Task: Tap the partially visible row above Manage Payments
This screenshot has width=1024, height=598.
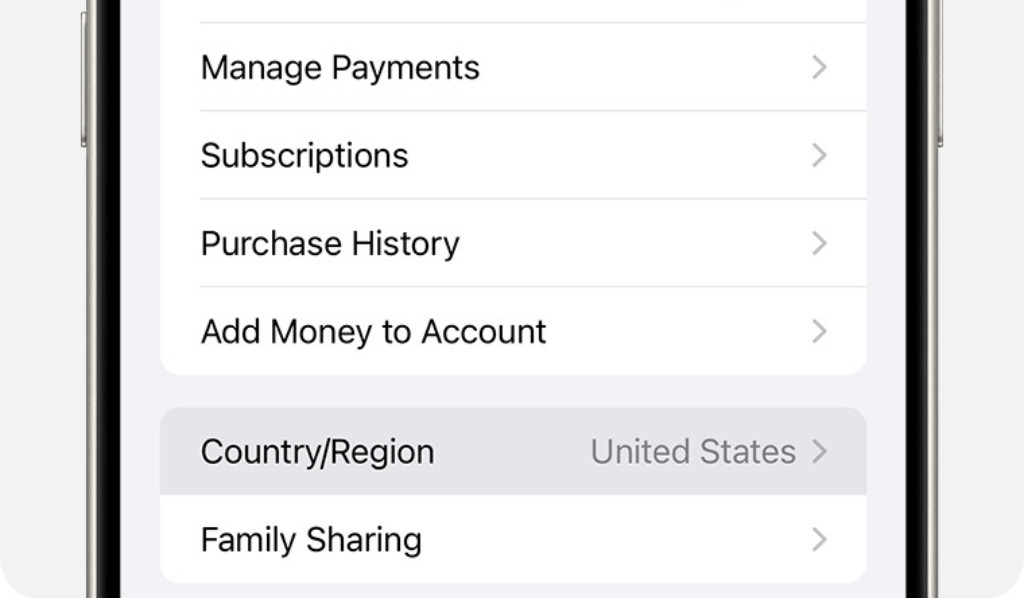Action: click(x=512, y=10)
